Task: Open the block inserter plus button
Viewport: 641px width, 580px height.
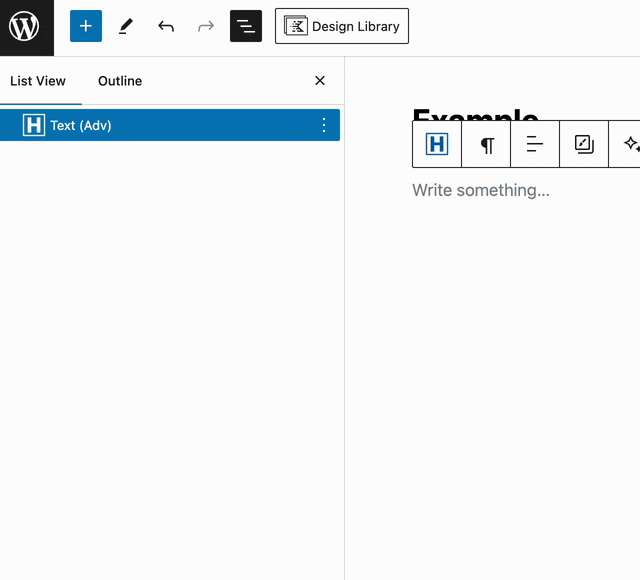Action: click(x=86, y=27)
